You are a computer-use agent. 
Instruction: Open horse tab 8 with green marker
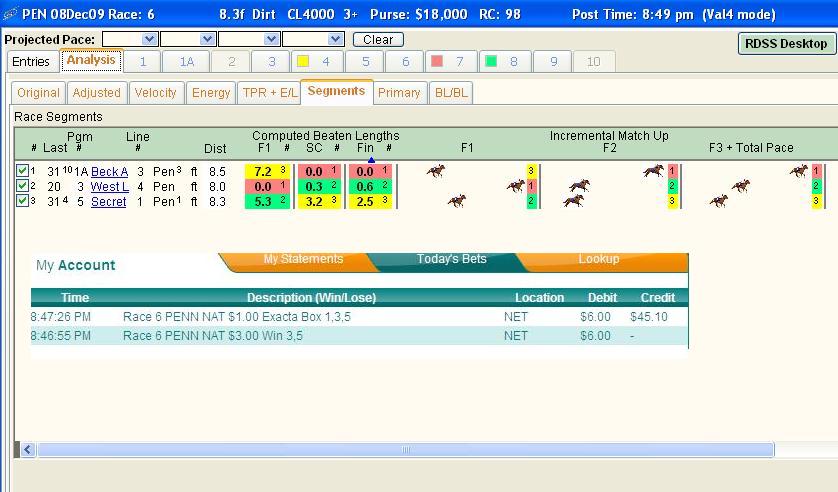[x=506, y=61]
